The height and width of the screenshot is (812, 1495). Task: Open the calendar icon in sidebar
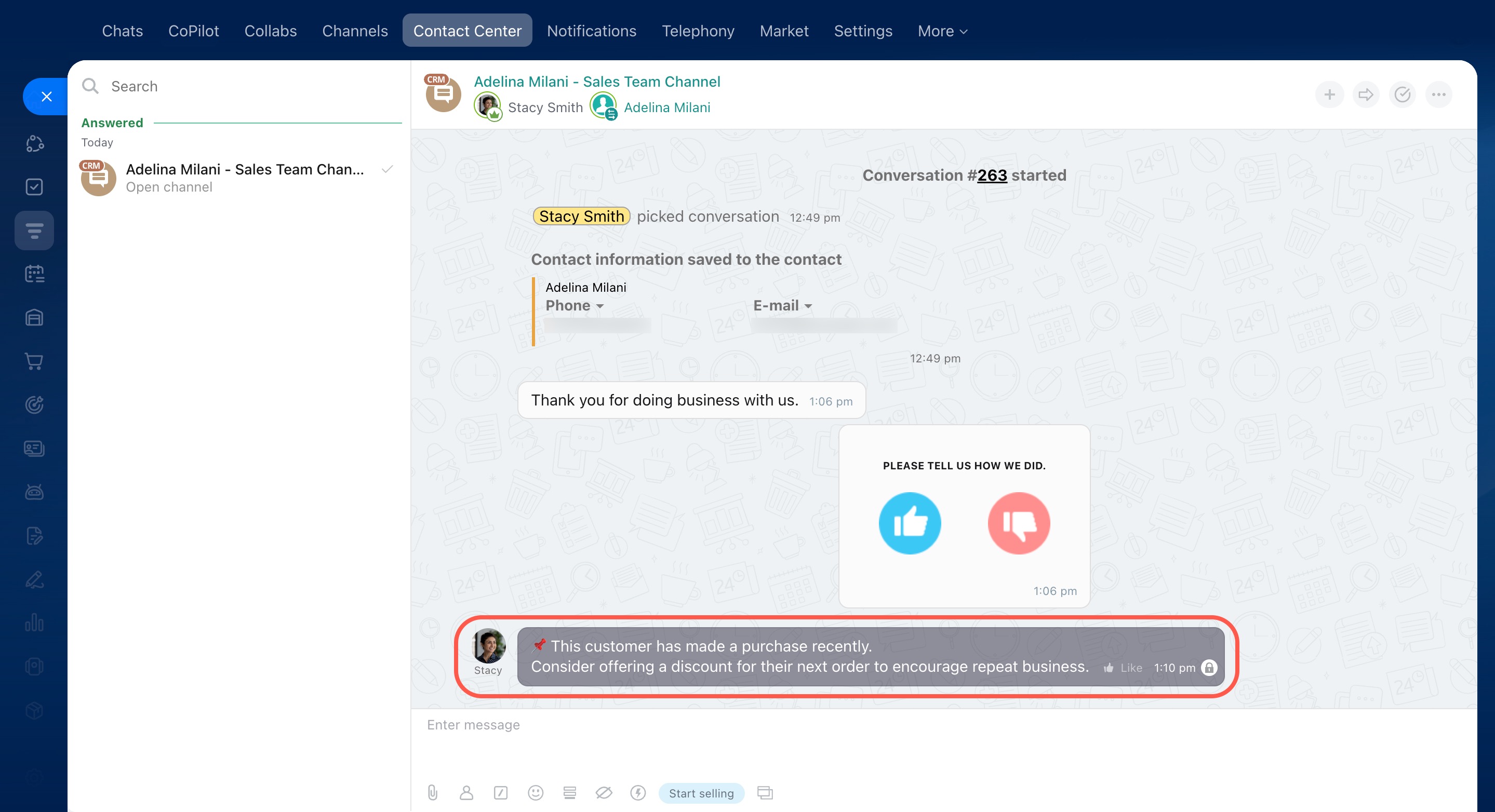(x=34, y=274)
